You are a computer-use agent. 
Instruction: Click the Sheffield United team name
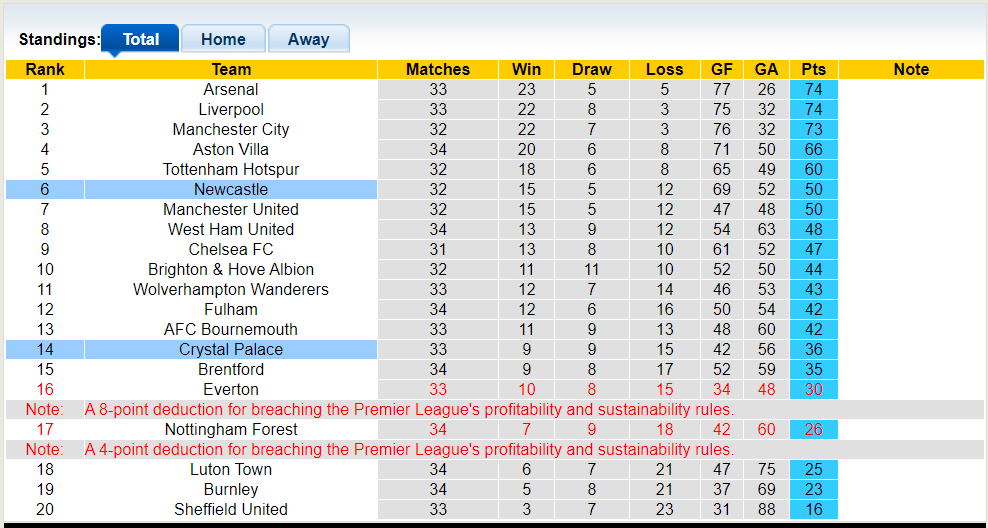231,509
